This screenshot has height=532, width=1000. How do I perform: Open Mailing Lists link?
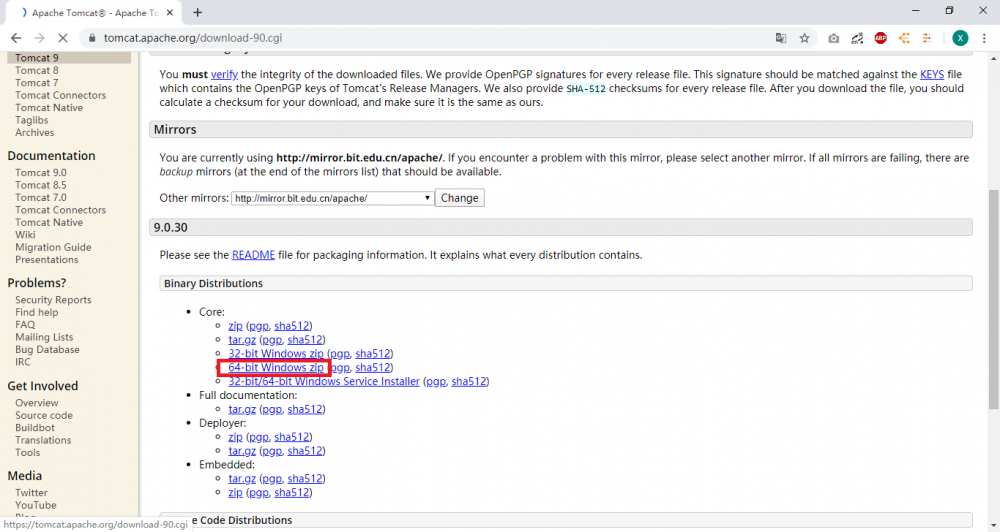click(x=44, y=337)
